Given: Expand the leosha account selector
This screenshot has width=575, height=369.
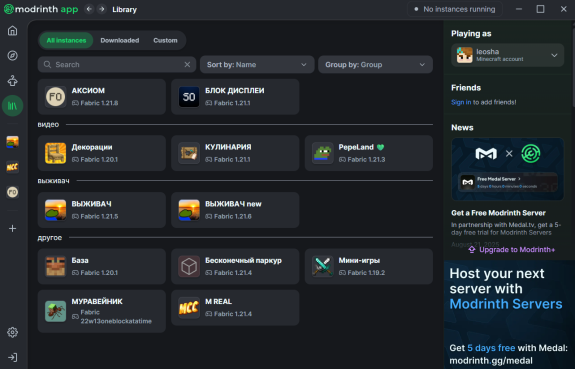Looking at the screenshot, I should click(x=508, y=55).
